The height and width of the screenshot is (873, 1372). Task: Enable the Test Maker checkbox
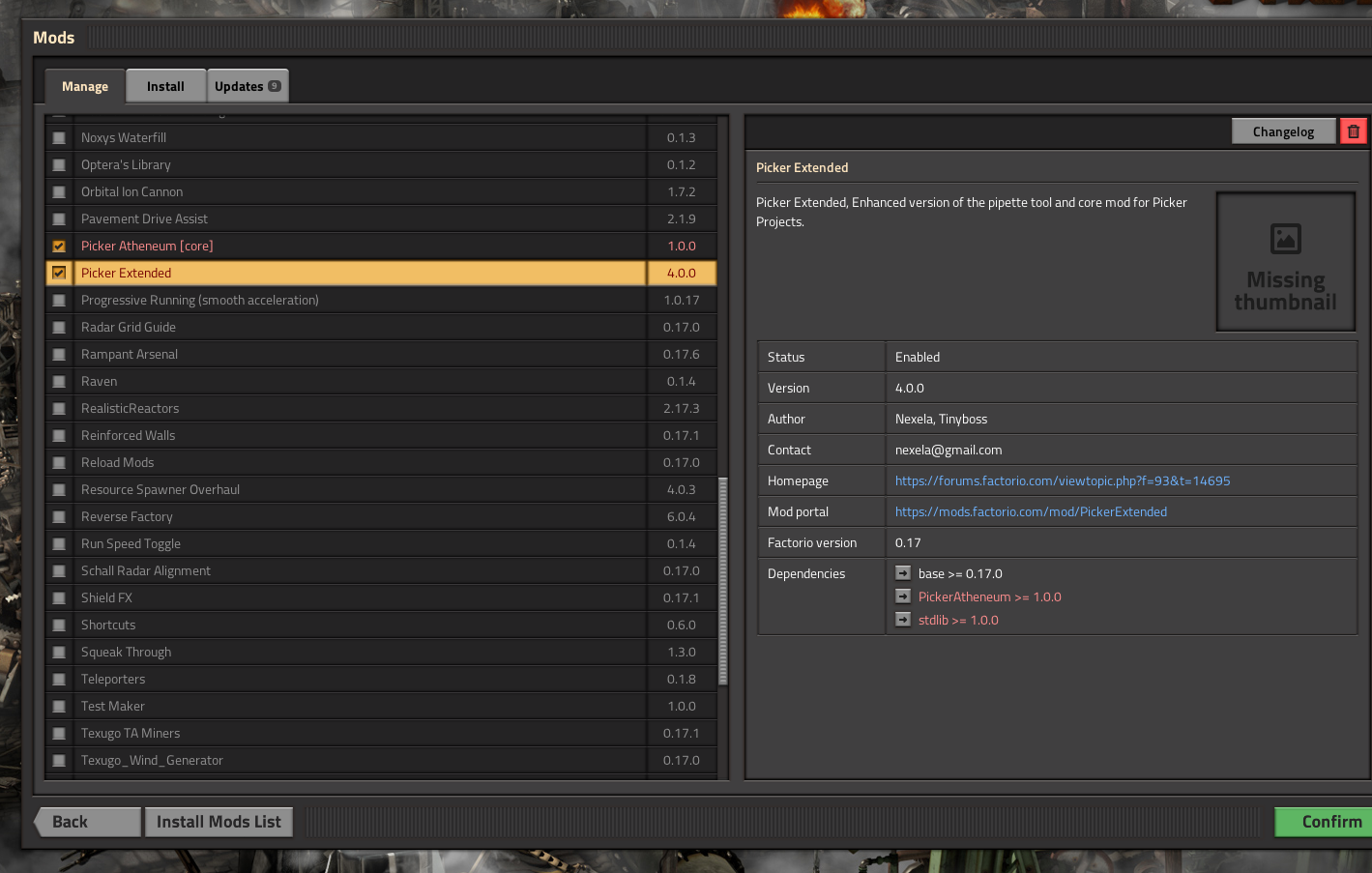point(59,707)
